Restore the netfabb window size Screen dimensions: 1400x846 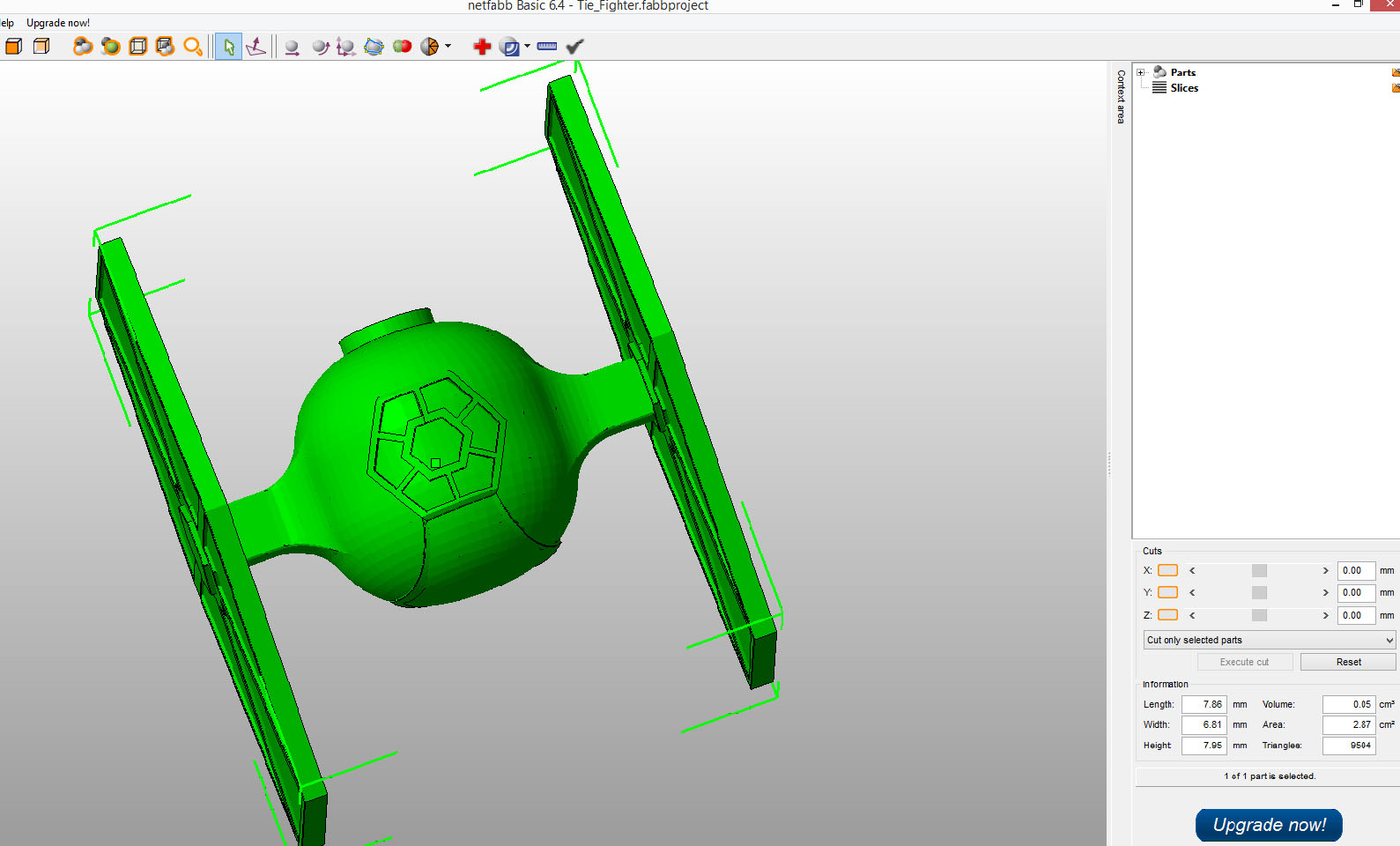1359,5
